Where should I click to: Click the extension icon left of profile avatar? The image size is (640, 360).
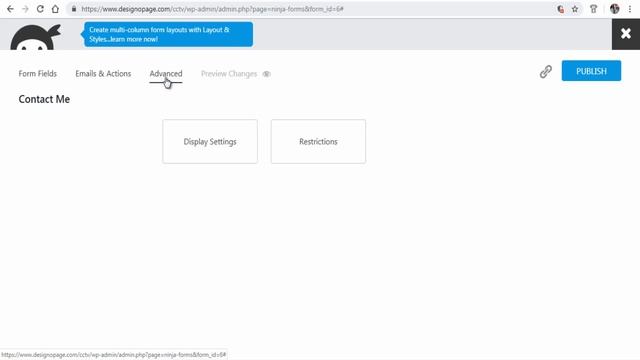tap(593, 9)
